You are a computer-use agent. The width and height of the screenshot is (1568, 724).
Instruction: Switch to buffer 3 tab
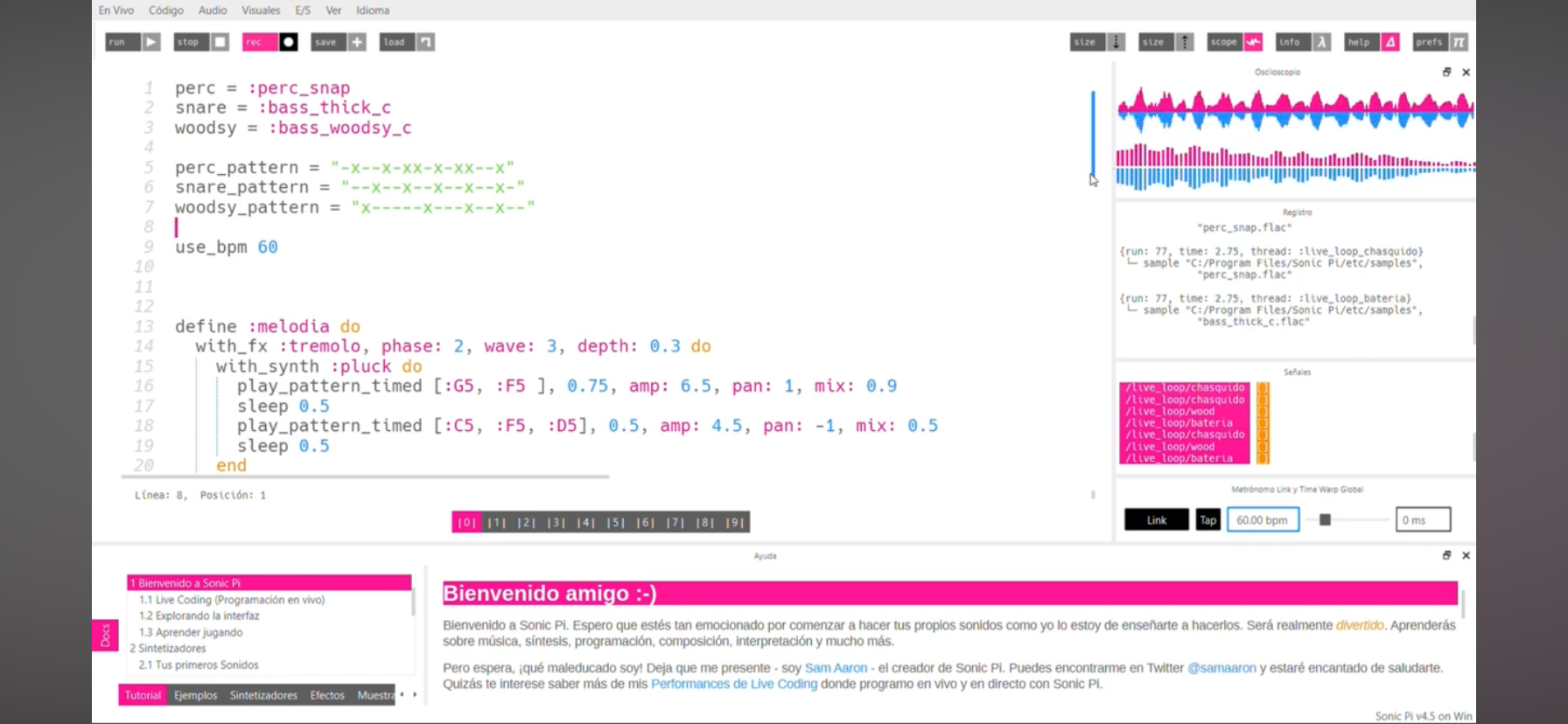pyautogui.click(x=556, y=522)
